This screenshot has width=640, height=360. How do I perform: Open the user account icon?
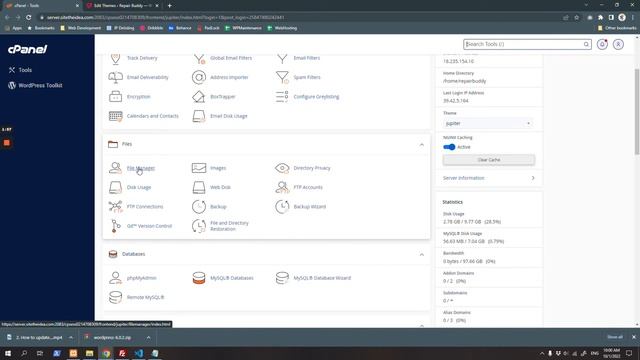point(618,44)
